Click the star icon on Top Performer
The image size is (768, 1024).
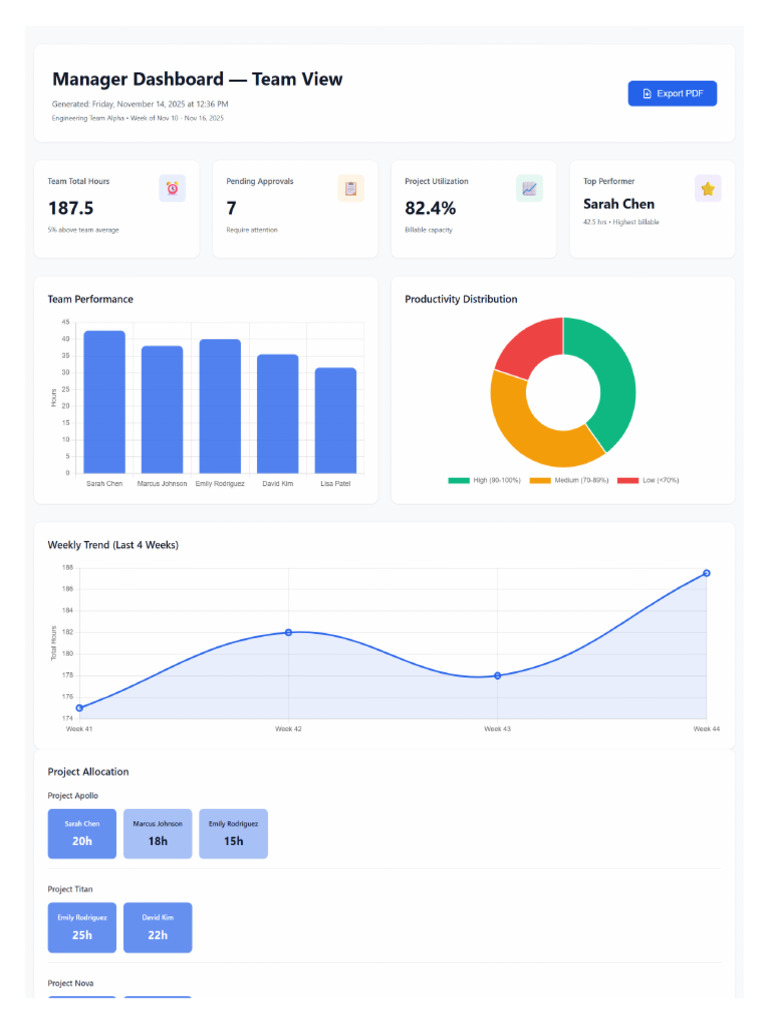[x=708, y=189]
